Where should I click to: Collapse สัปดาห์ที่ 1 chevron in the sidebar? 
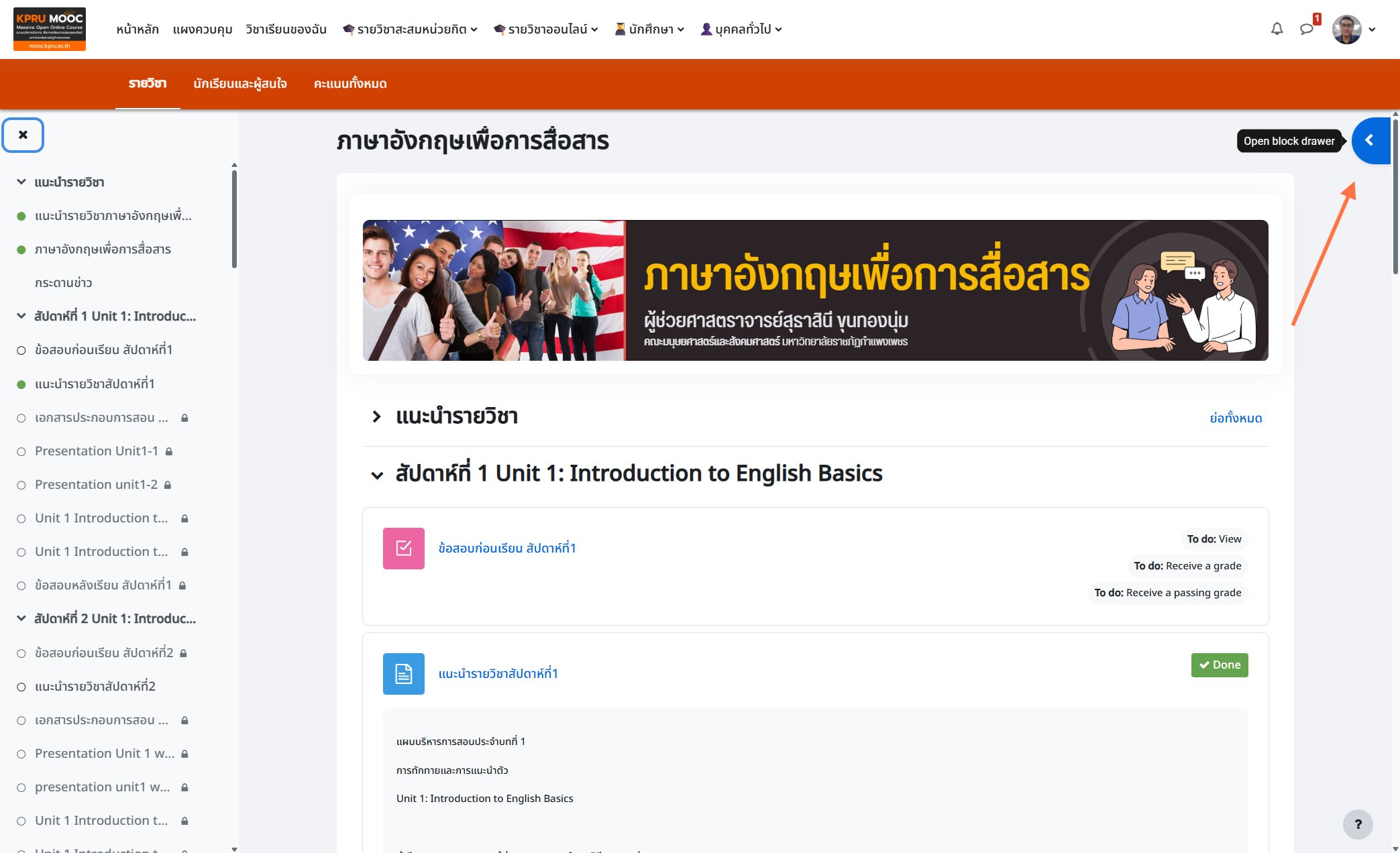click(21, 316)
